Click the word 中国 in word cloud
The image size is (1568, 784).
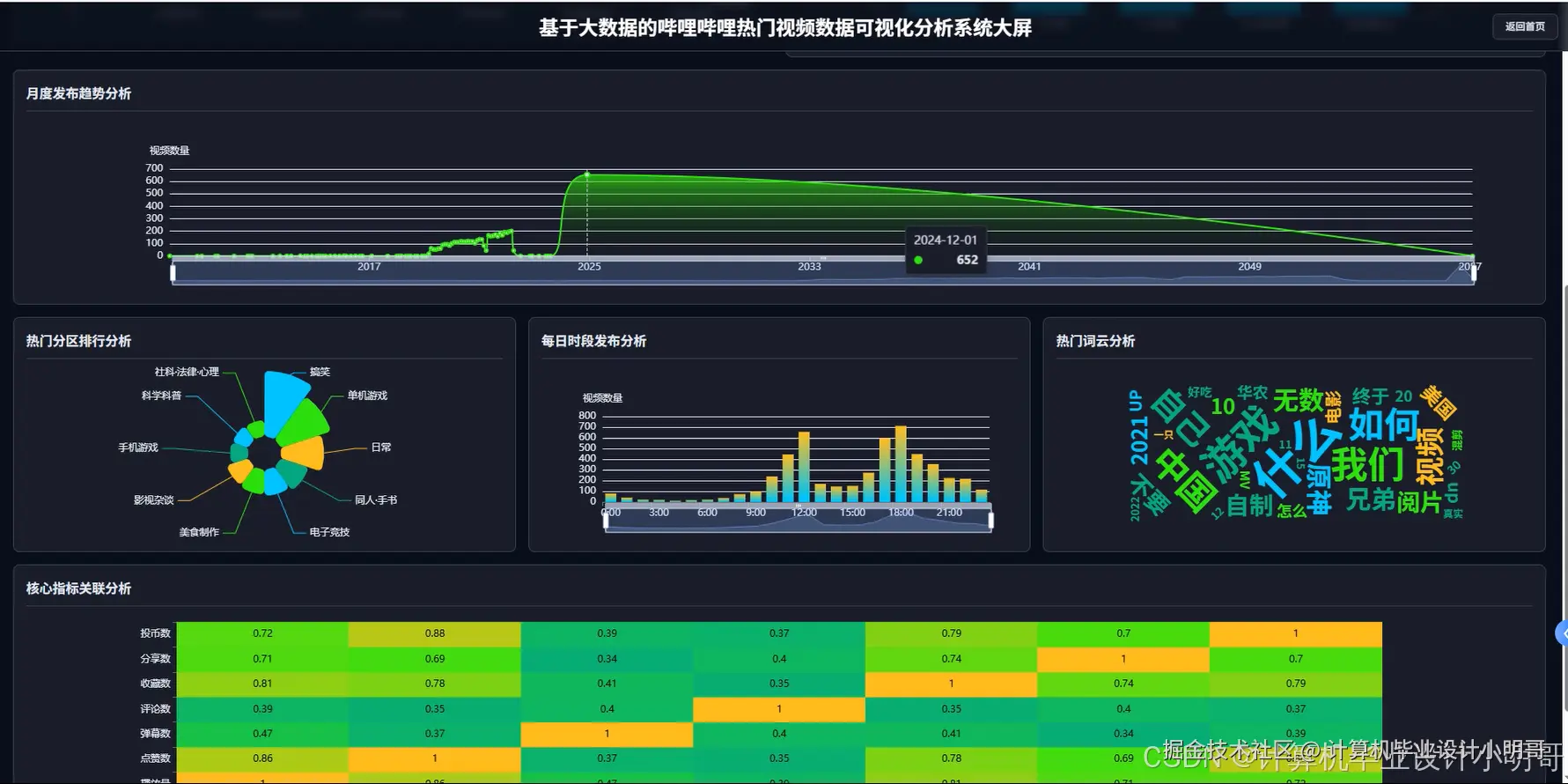[x=1186, y=480]
